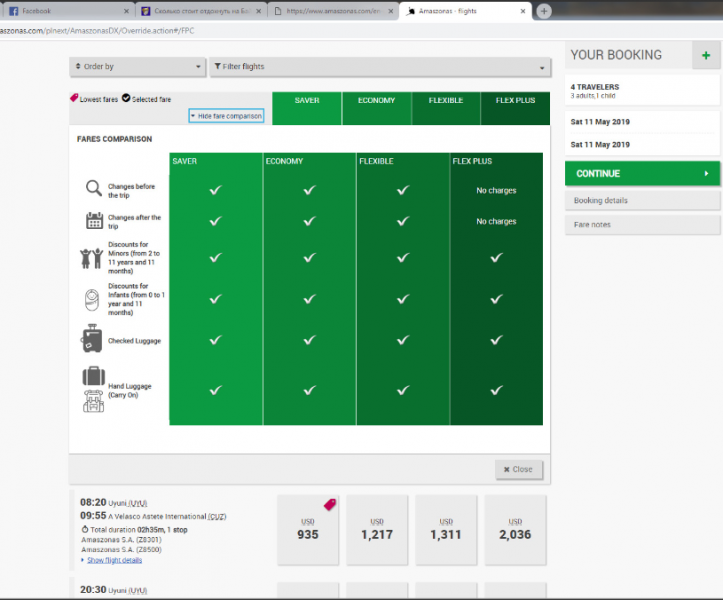Click the infant icon for Infants discounts

tap(92, 300)
